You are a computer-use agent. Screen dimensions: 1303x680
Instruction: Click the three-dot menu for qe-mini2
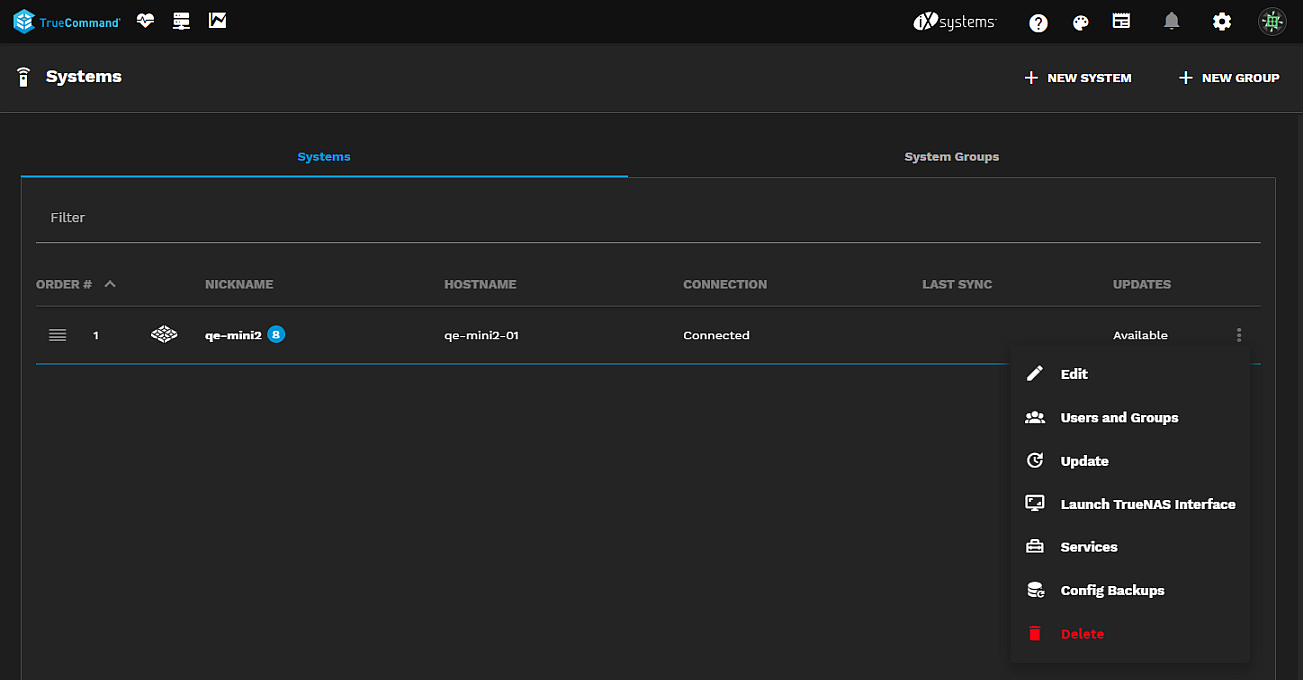tap(1239, 335)
